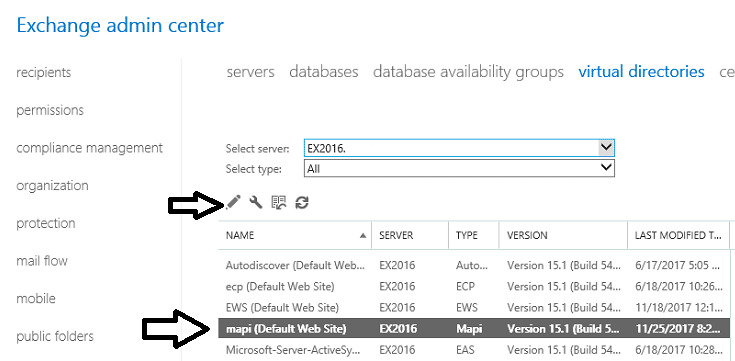The height and width of the screenshot is (361, 735).
Task: Open mail flow section
Action: 42,261
